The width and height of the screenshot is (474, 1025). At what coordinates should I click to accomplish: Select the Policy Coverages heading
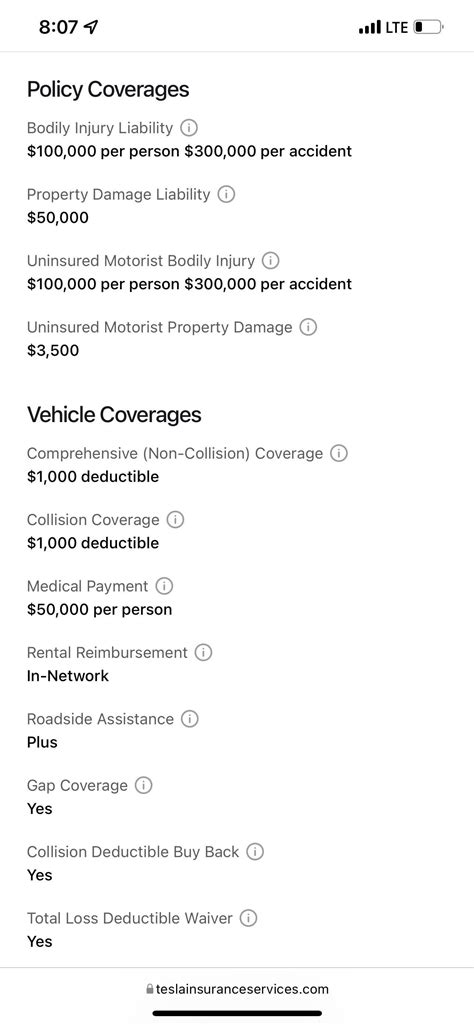[108, 90]
